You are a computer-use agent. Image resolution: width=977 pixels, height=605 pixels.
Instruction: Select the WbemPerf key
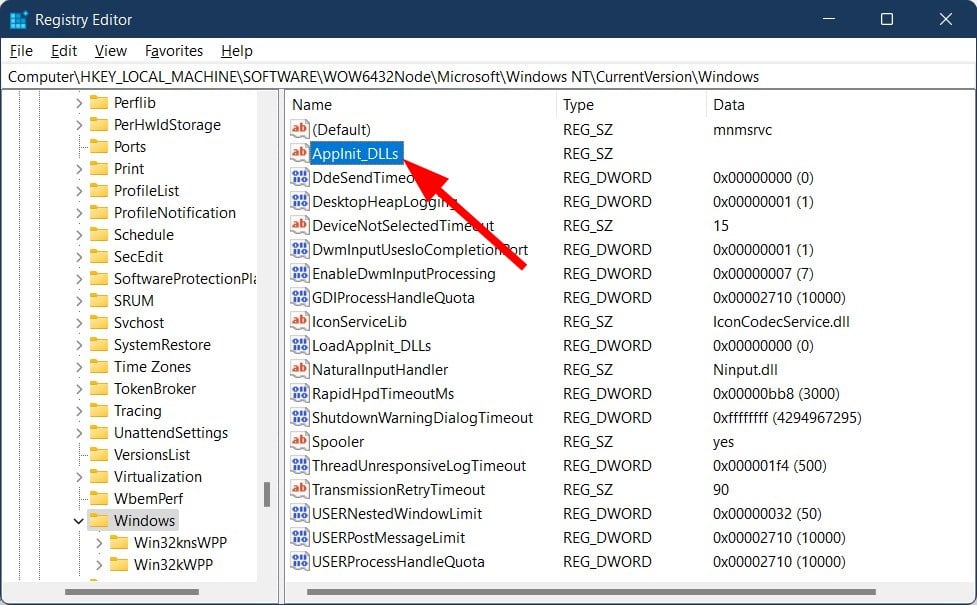[x=148, y=498]
